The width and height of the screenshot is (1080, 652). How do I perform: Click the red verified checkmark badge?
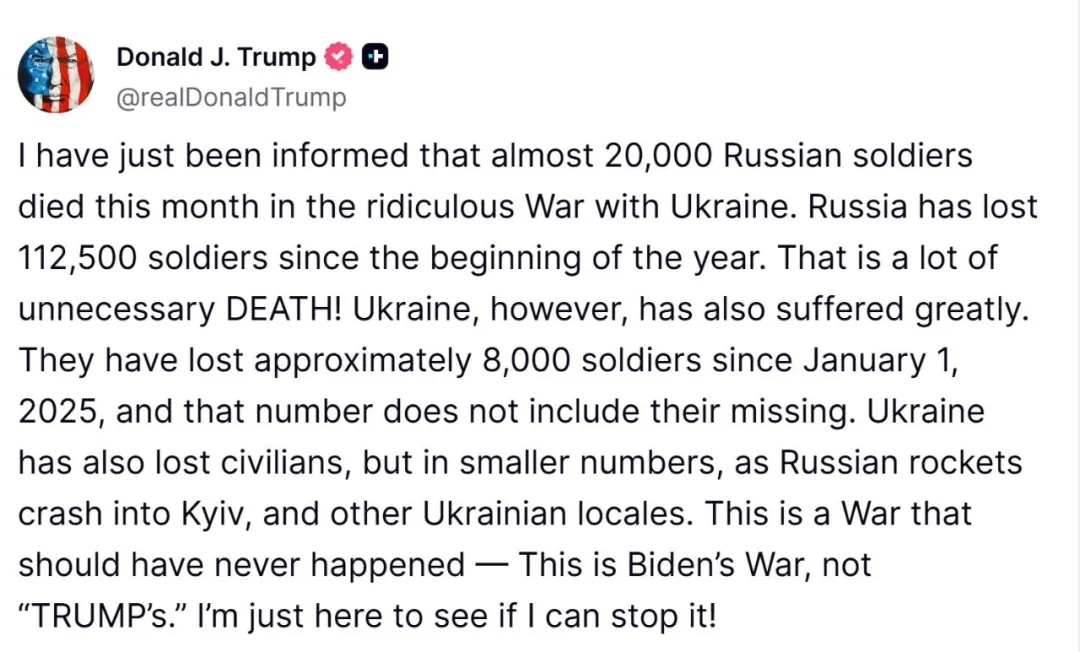338,57
